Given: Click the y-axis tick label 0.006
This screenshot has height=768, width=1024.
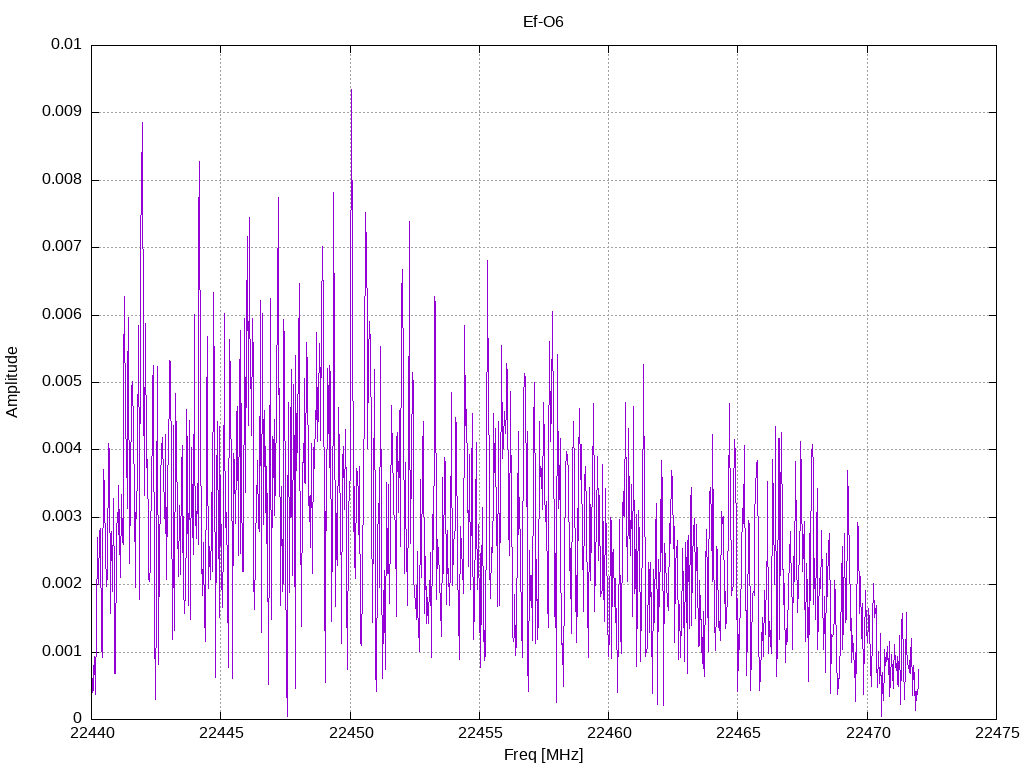Looking at the screenshot, I should (x=62, y=314).
